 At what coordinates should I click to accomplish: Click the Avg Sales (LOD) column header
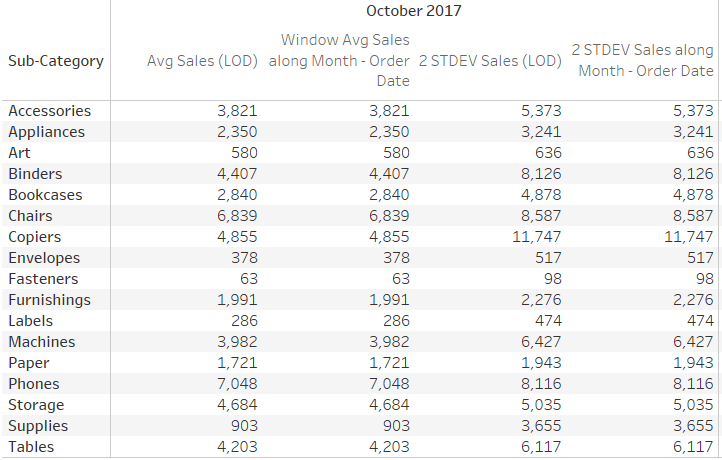point(204,61)
